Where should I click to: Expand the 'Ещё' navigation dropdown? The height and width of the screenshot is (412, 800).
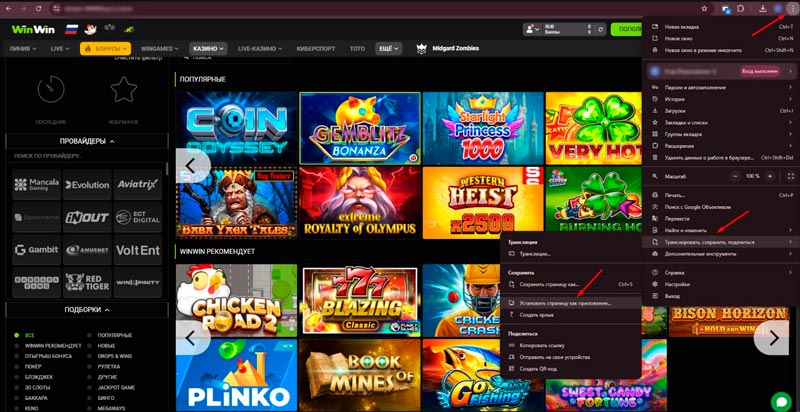point(387,48)
